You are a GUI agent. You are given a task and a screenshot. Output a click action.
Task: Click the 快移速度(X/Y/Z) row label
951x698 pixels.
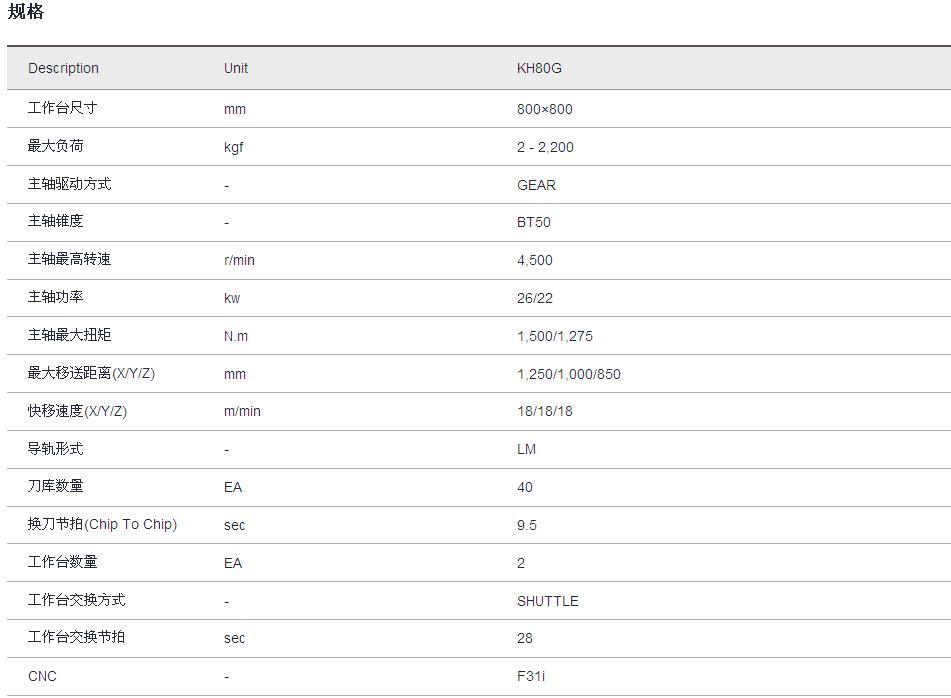coord(77,411)
